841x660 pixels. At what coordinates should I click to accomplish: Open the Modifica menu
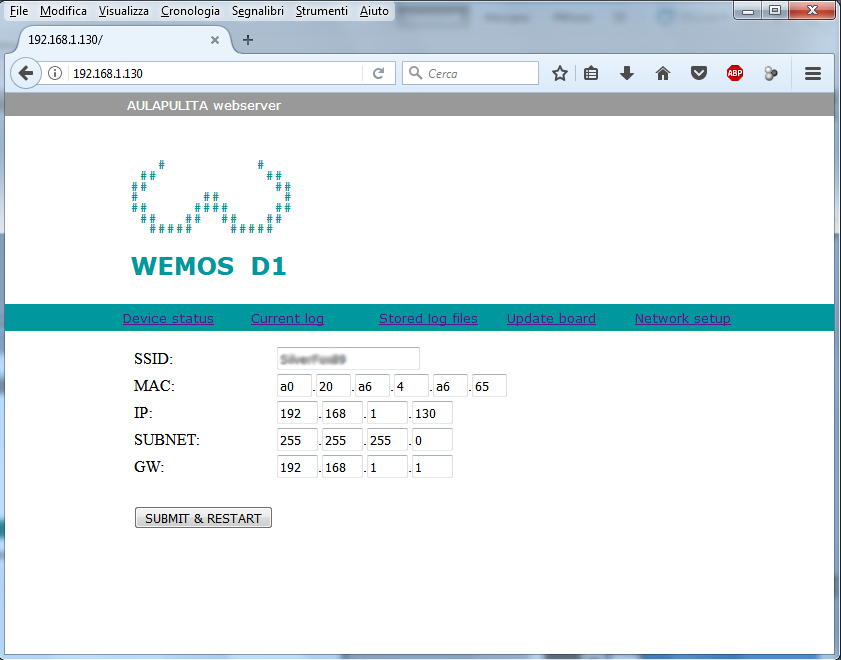point(63,11)
